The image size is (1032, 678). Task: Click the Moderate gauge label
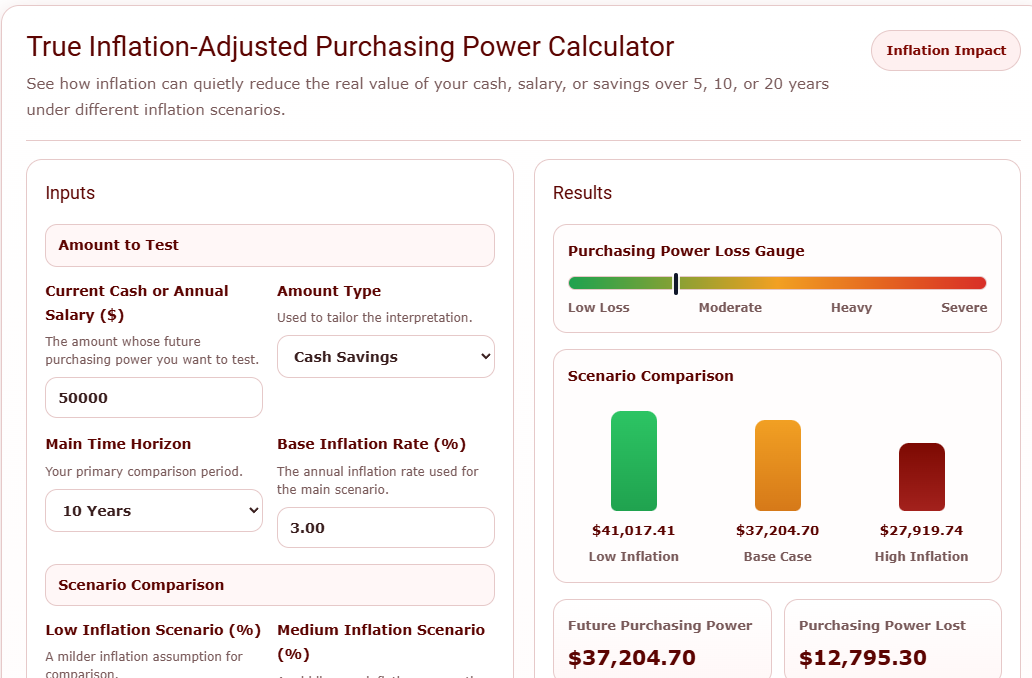click(730, 307)
